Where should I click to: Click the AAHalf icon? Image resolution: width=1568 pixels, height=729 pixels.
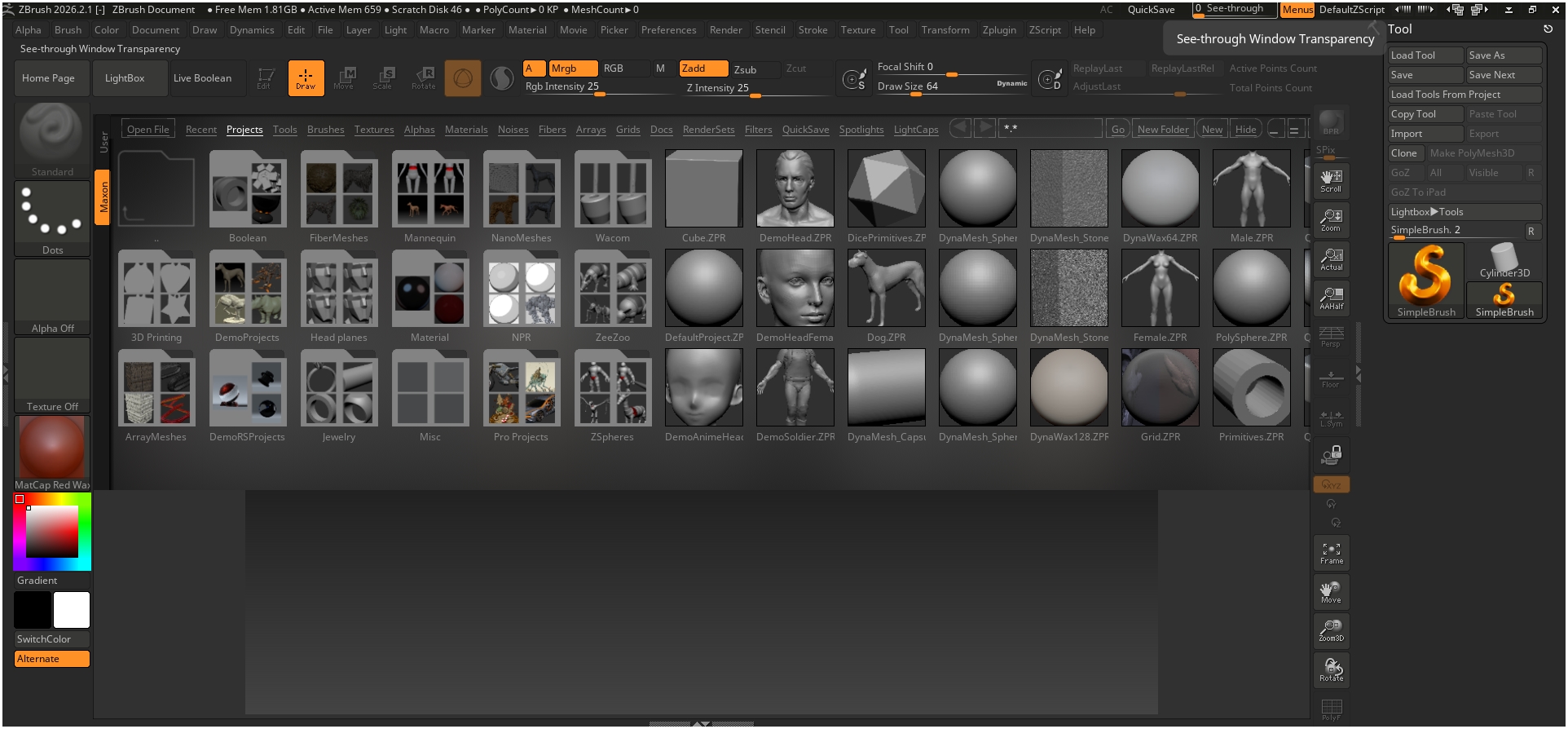(x=1331, y=298)
